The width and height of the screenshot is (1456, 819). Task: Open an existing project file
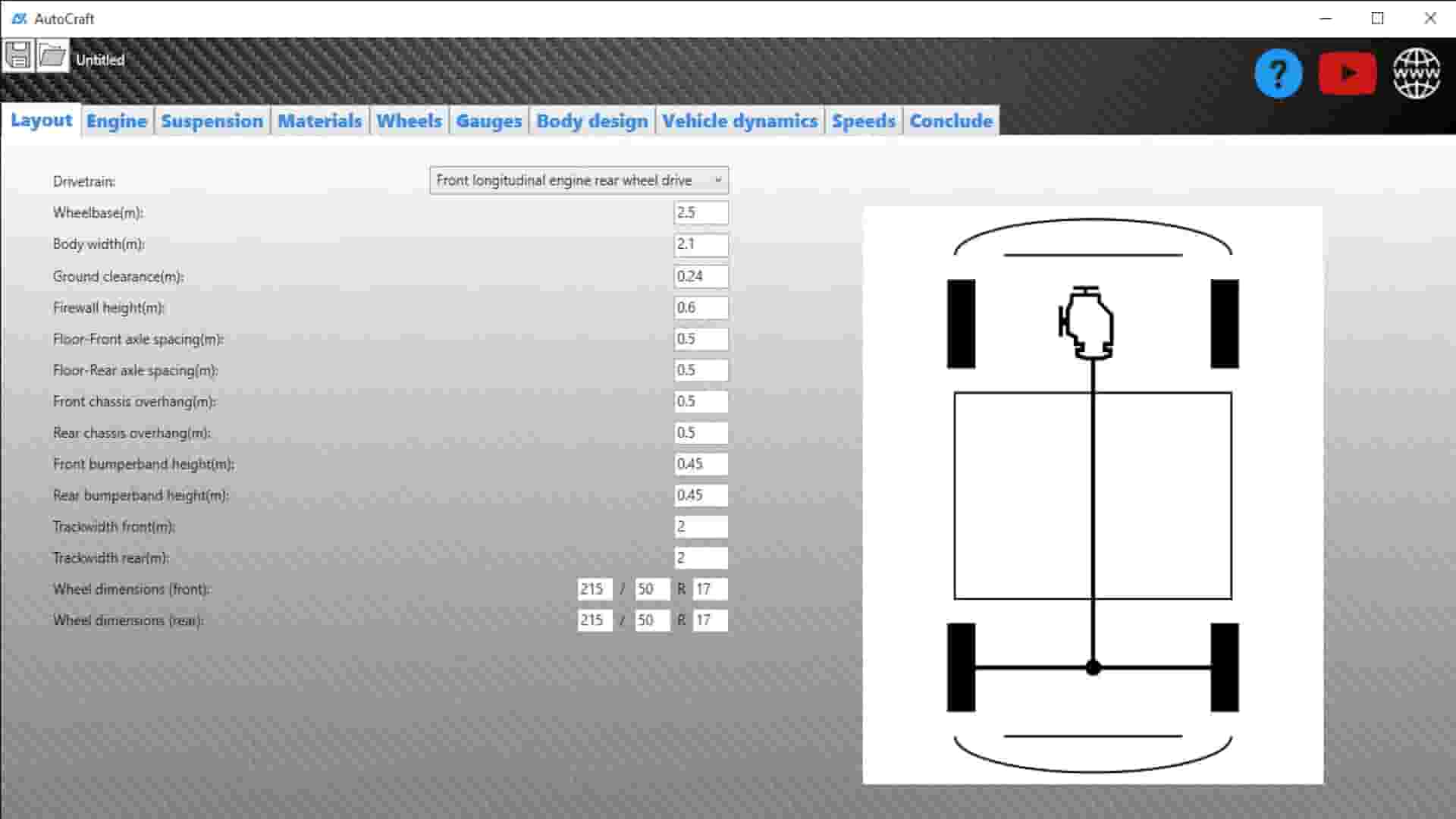53,53
